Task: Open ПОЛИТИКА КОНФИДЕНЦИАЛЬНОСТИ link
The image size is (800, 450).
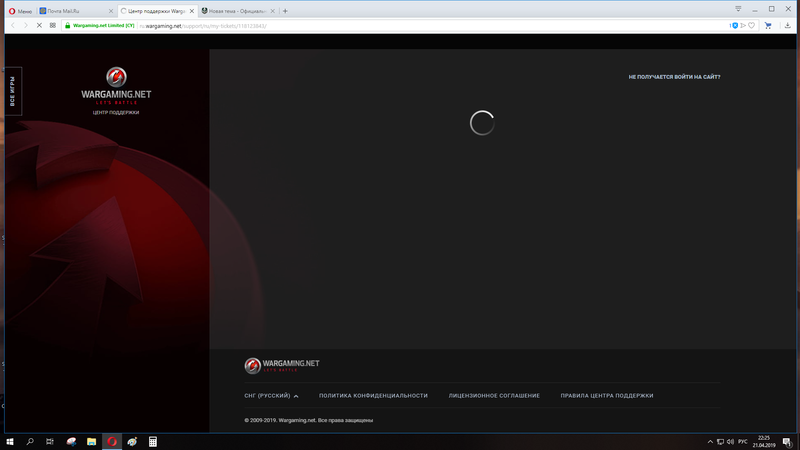Action: (x=373, y=395)
